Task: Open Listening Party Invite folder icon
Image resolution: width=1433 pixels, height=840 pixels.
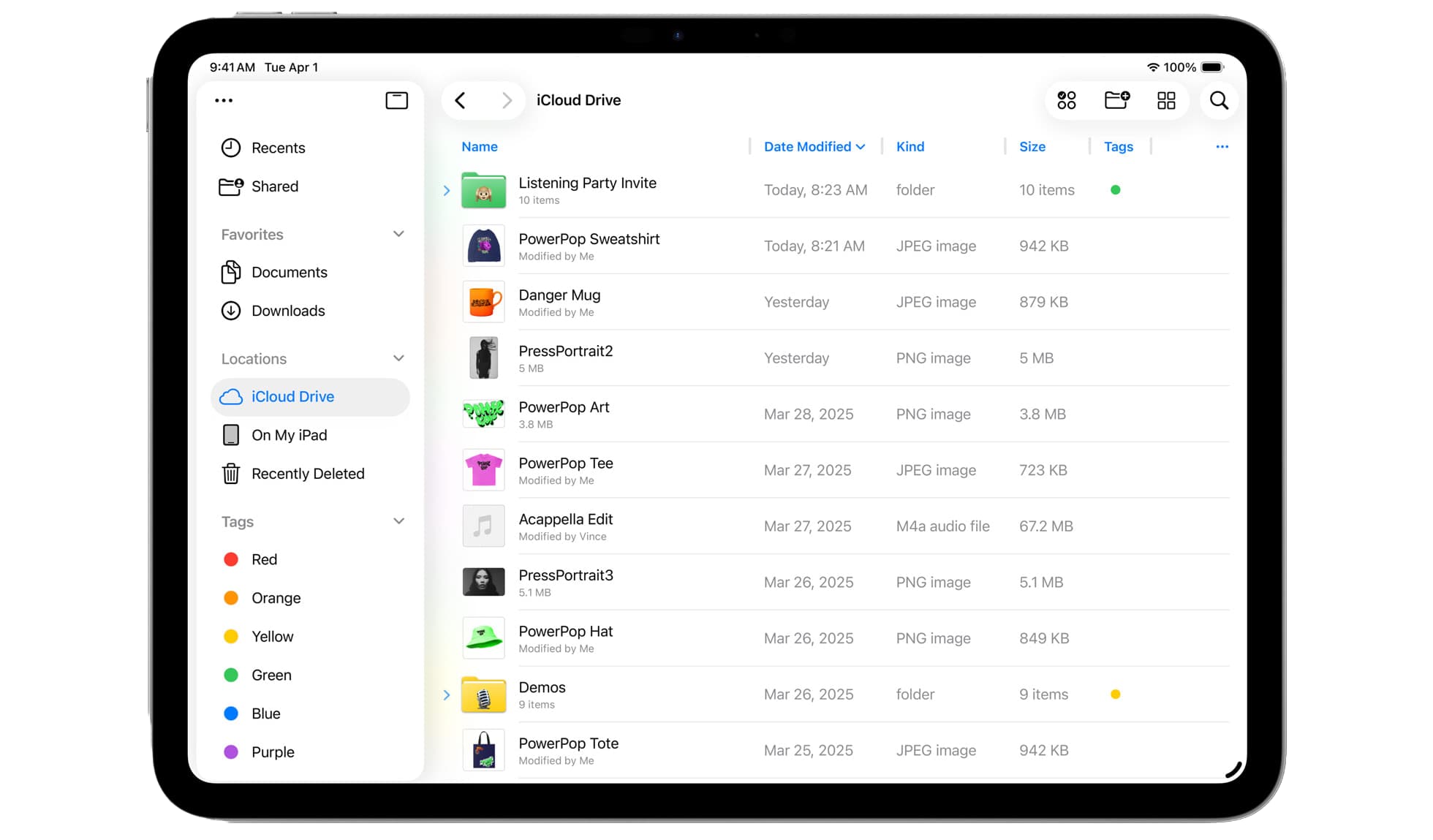Action: click(x=483, y=190)
